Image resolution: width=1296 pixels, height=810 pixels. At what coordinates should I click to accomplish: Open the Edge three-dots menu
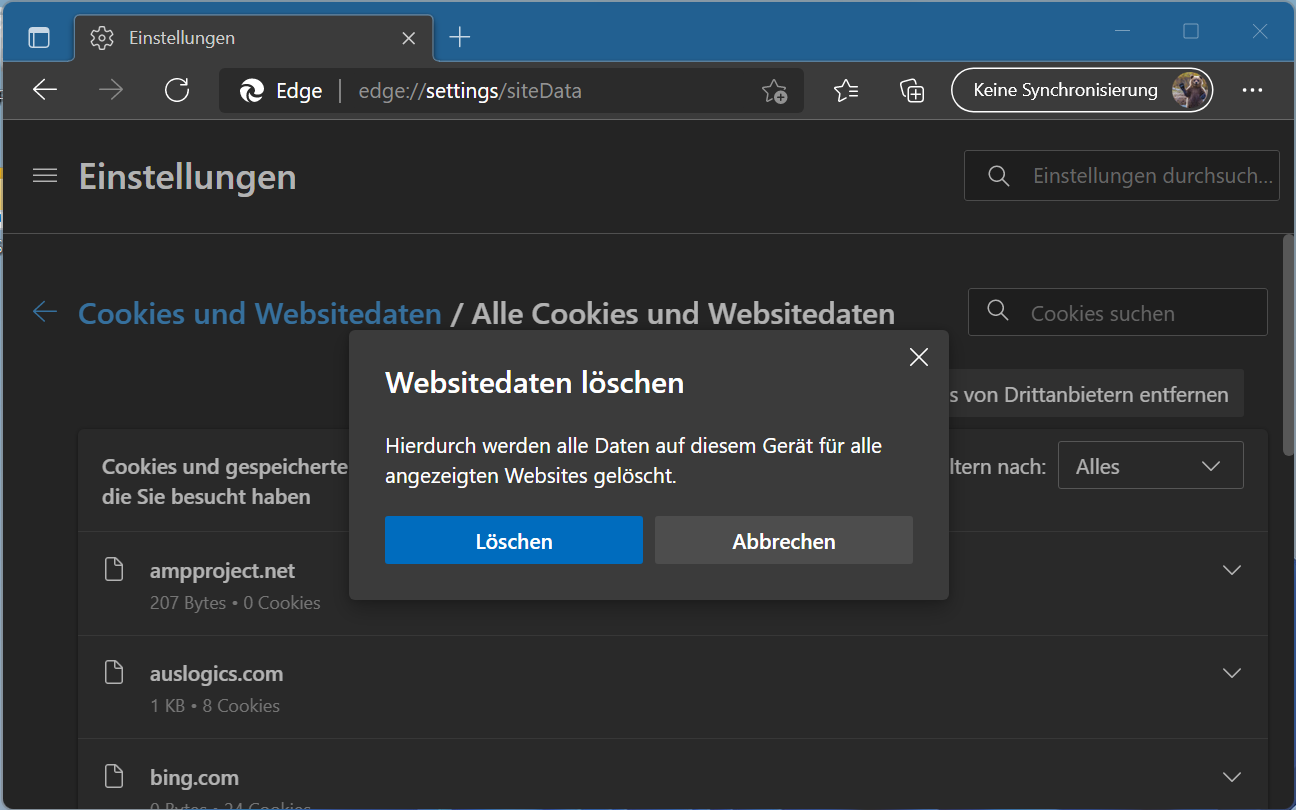[1252, 91]
